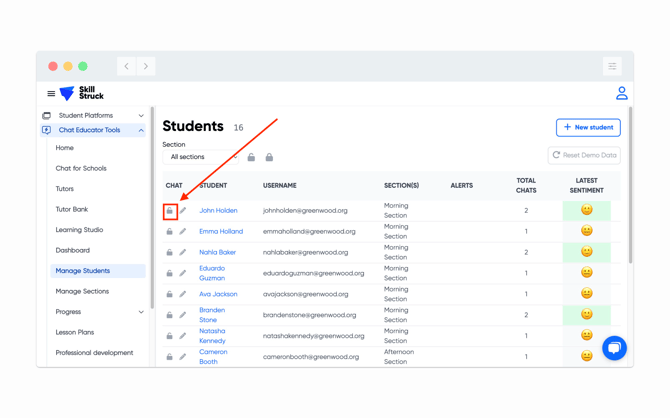Click the lock-all icon next to section filter
670x418 pixels.
[x=269, y=157]
